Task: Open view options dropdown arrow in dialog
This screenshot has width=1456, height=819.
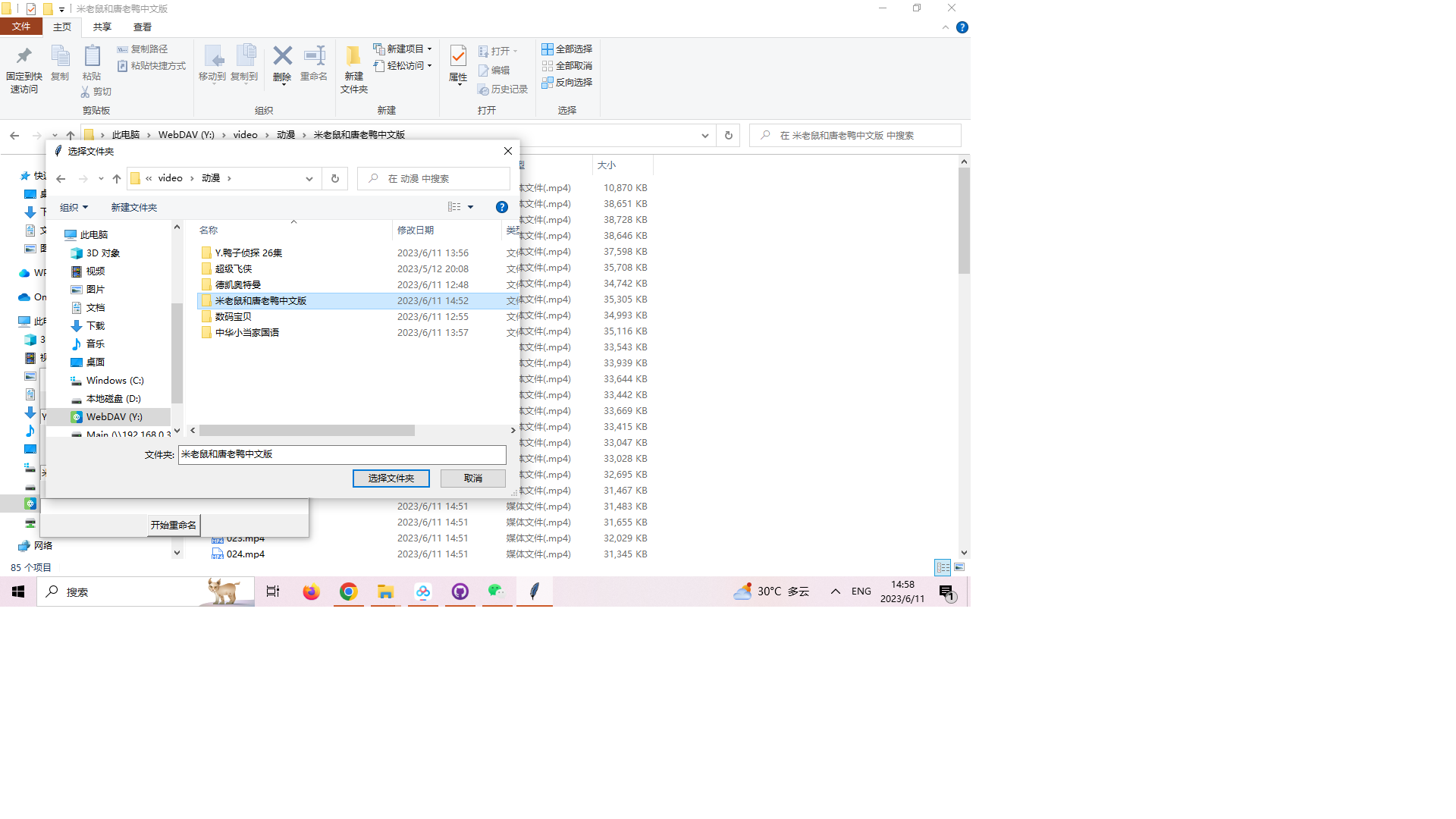Action: (x=470, y=207)
